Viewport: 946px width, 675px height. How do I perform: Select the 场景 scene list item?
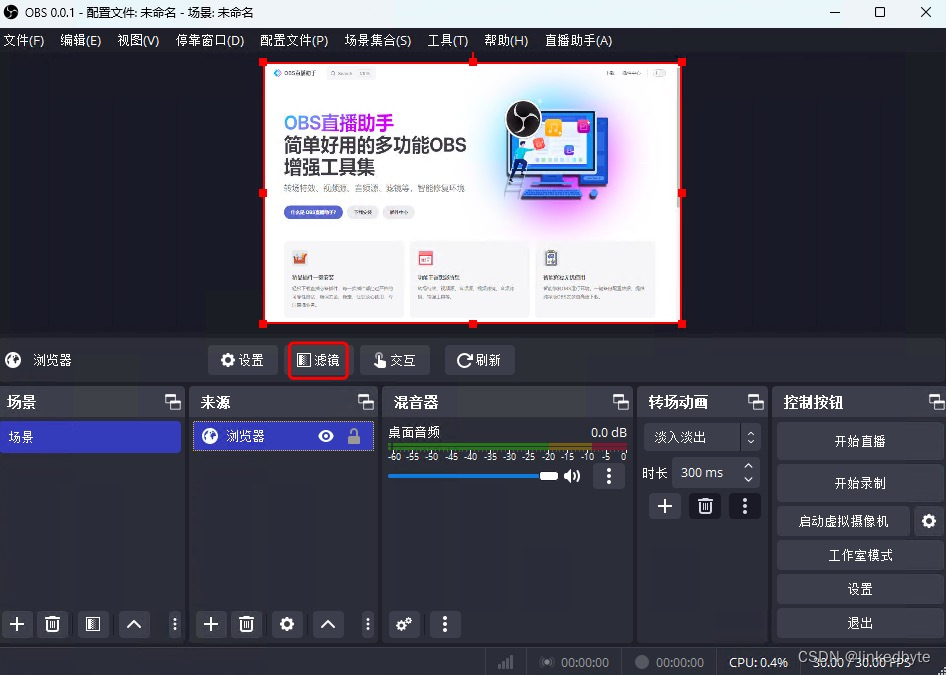click(x=90, y=437)
